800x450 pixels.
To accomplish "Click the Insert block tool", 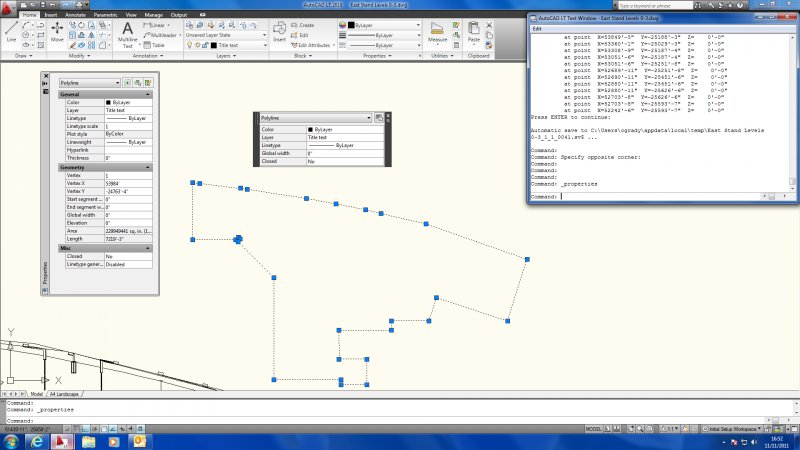I will 279,32.
